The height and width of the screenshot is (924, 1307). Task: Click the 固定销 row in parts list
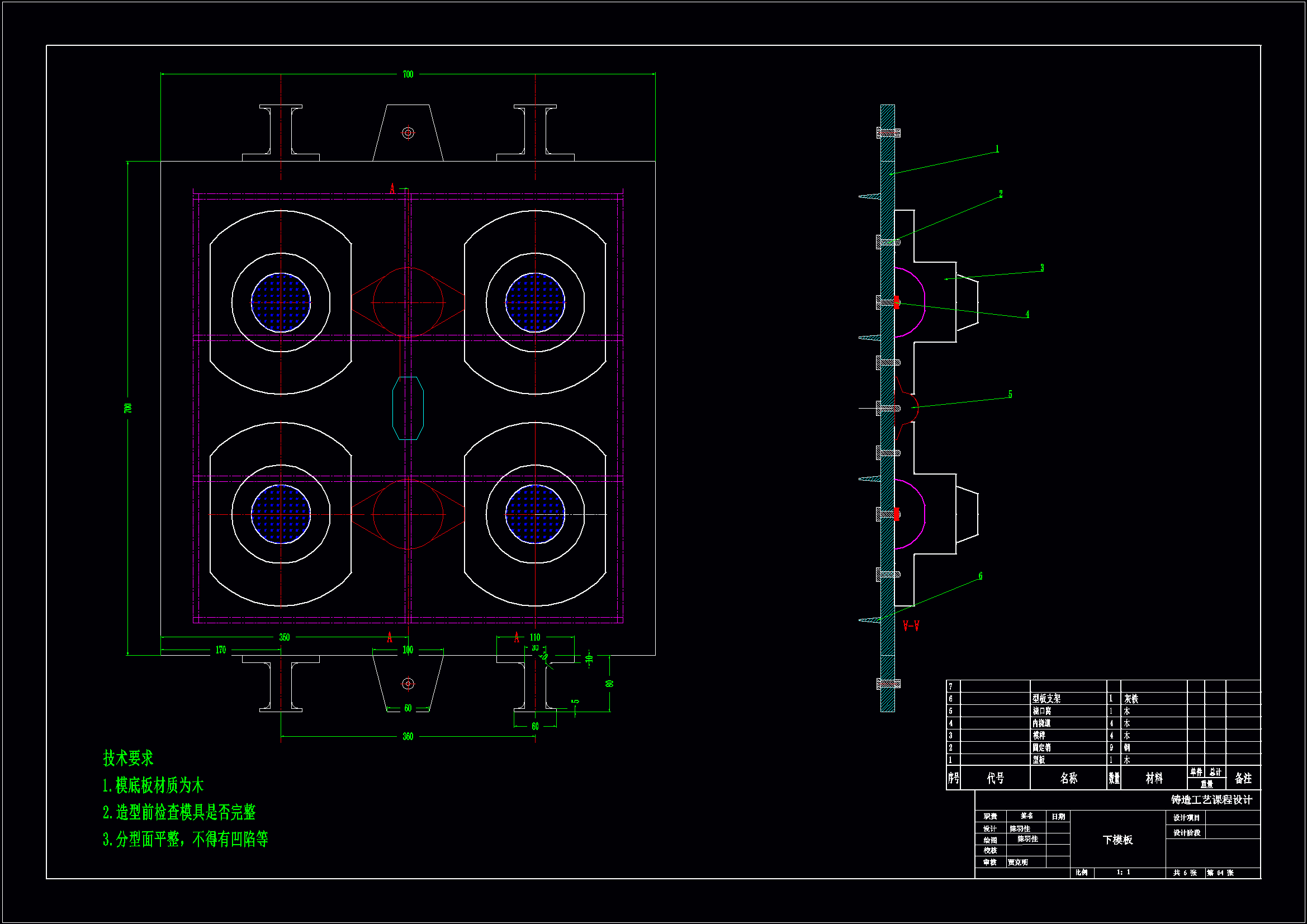1041,747
